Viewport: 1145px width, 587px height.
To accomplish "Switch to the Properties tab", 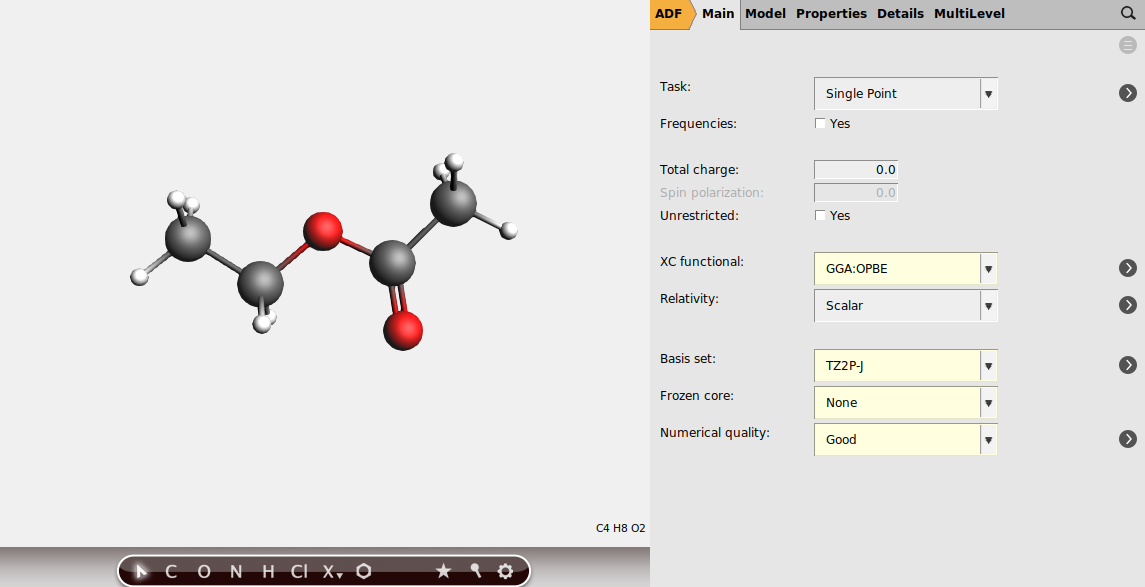I will pyautogui.click(x=832, y=14).
